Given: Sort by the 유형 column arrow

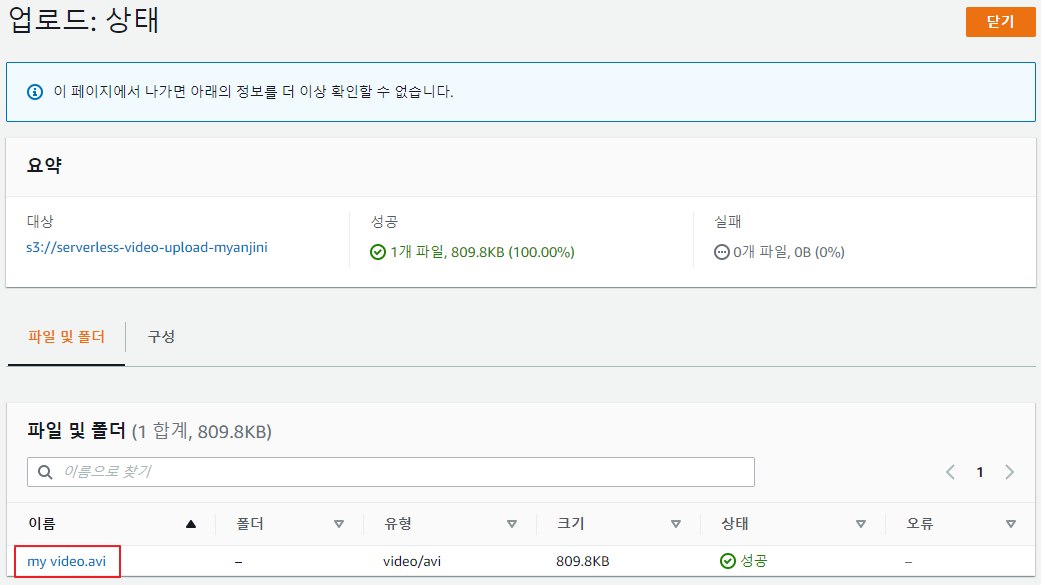Looking at the screenshot, I should tap(512, 524).
